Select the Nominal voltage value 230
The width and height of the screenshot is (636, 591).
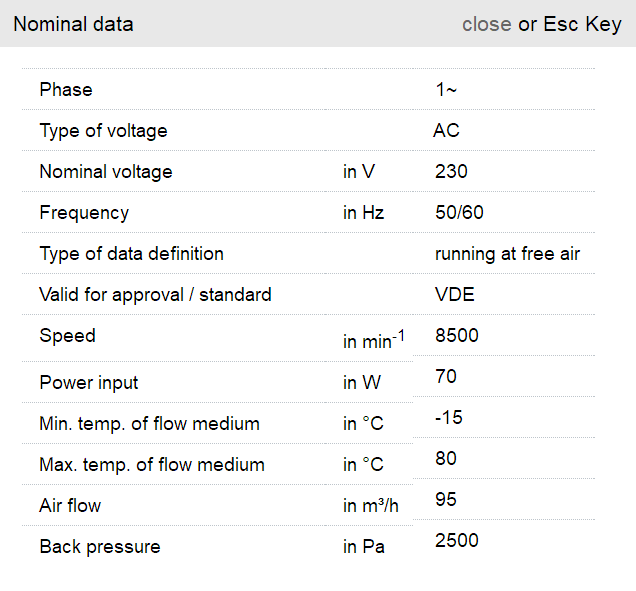coord(451,172)
